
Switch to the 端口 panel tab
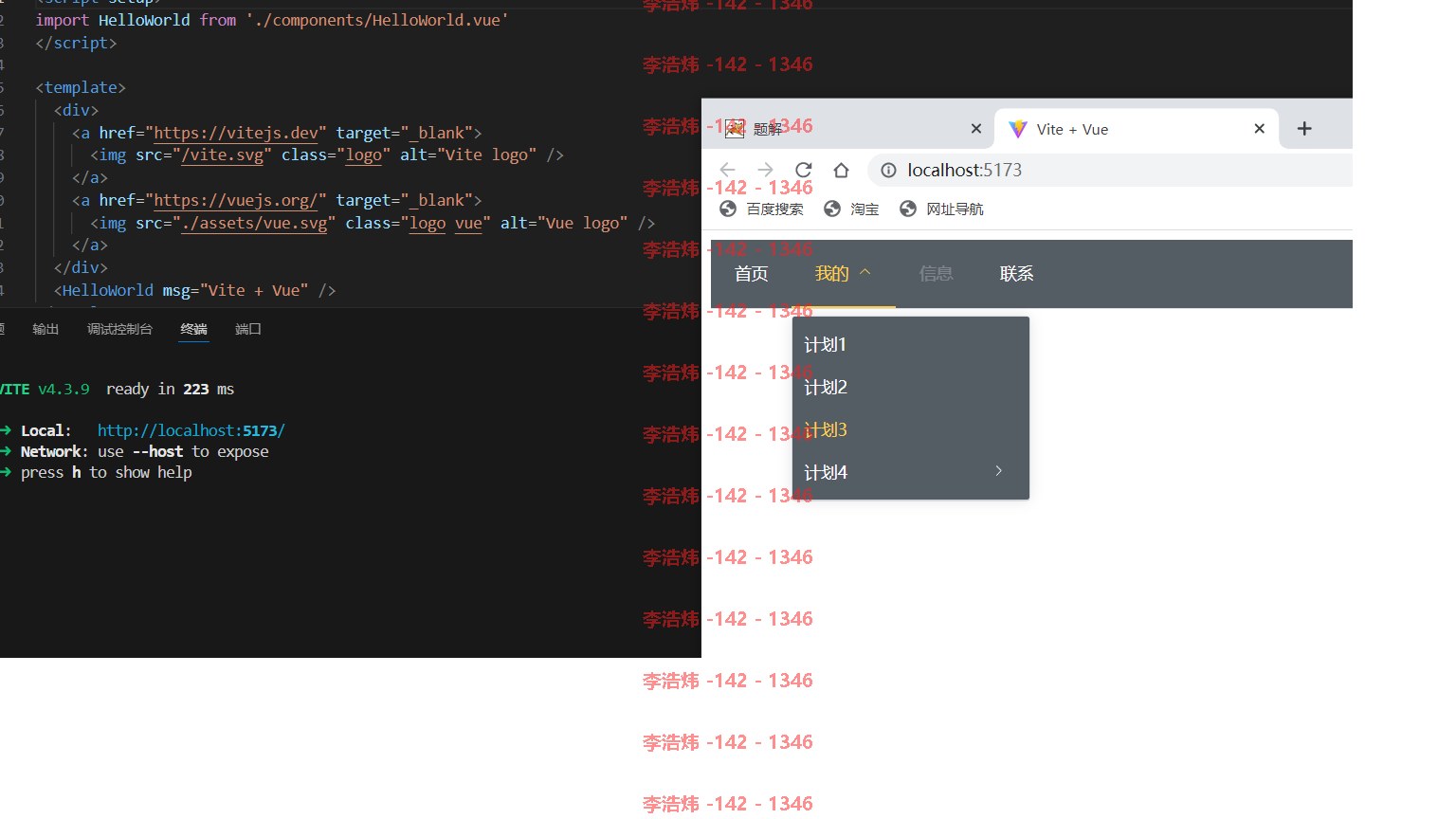(x=248, y=329)
